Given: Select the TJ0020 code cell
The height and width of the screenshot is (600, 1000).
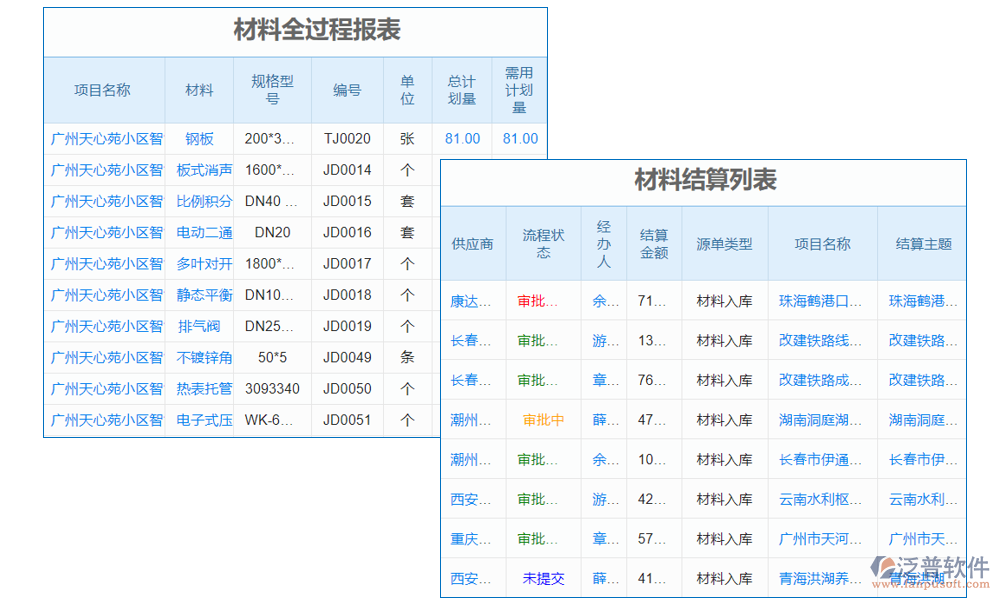Looking at the screenshot, I should (x=347, y=139).
